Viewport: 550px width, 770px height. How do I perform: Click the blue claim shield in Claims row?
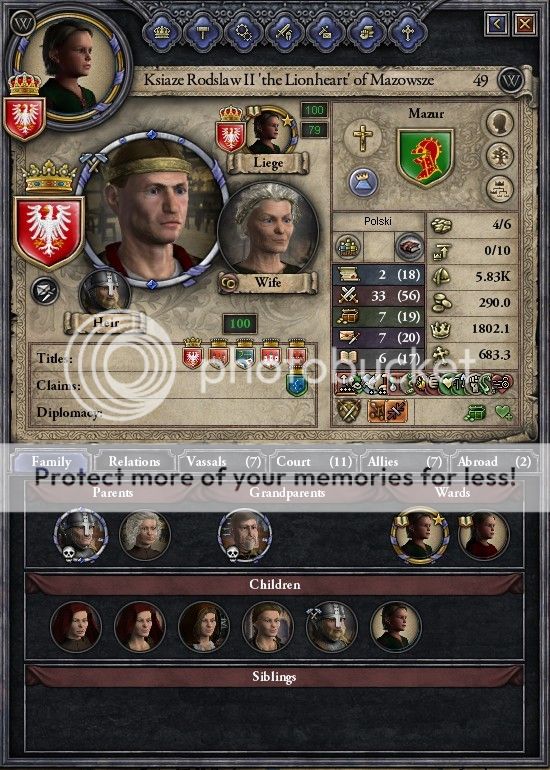297,385
